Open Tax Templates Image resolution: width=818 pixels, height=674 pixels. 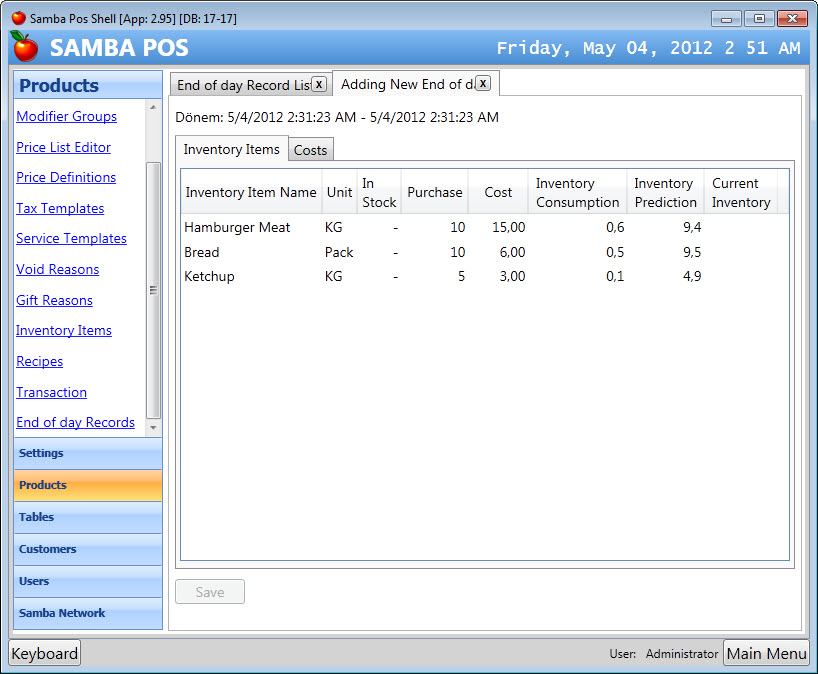point(60,208)
